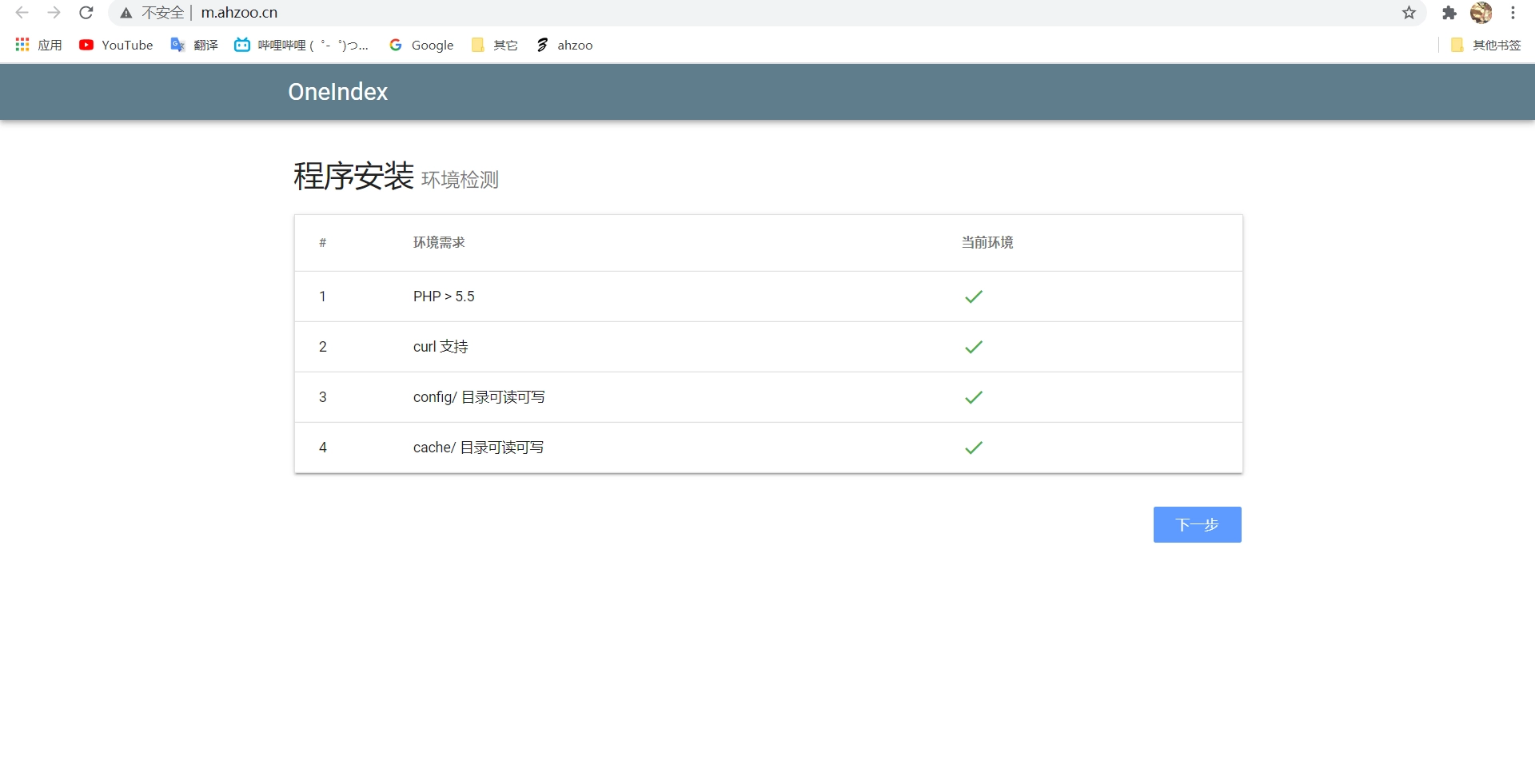The width and height of the screenshot is (1535, 784).
Task: Open the Google bookmark
Action: coord(421,45)
